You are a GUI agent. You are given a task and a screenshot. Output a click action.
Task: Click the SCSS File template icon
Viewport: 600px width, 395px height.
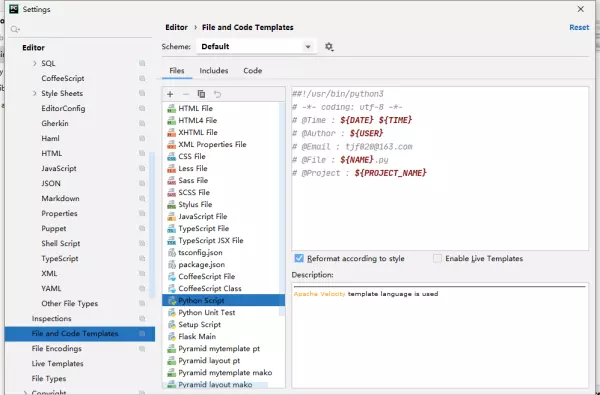[x=171, y=193]
